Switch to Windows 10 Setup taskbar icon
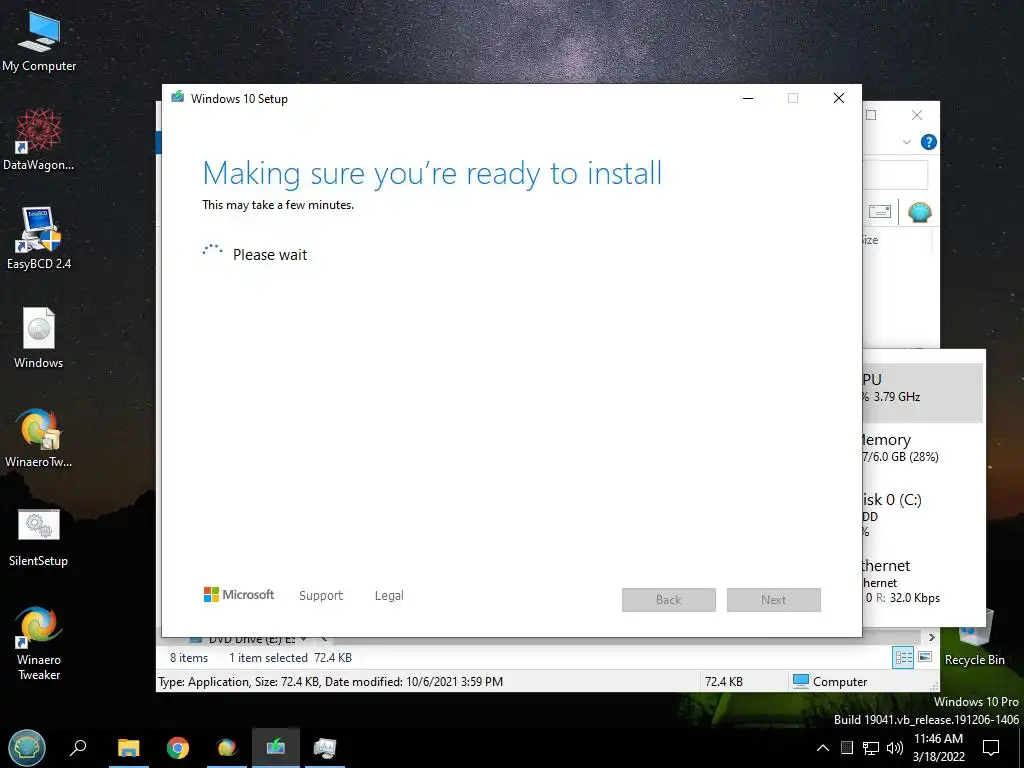Image resolution: width=1024 pixels, height=768 pixels. click(x=276, y=747)
